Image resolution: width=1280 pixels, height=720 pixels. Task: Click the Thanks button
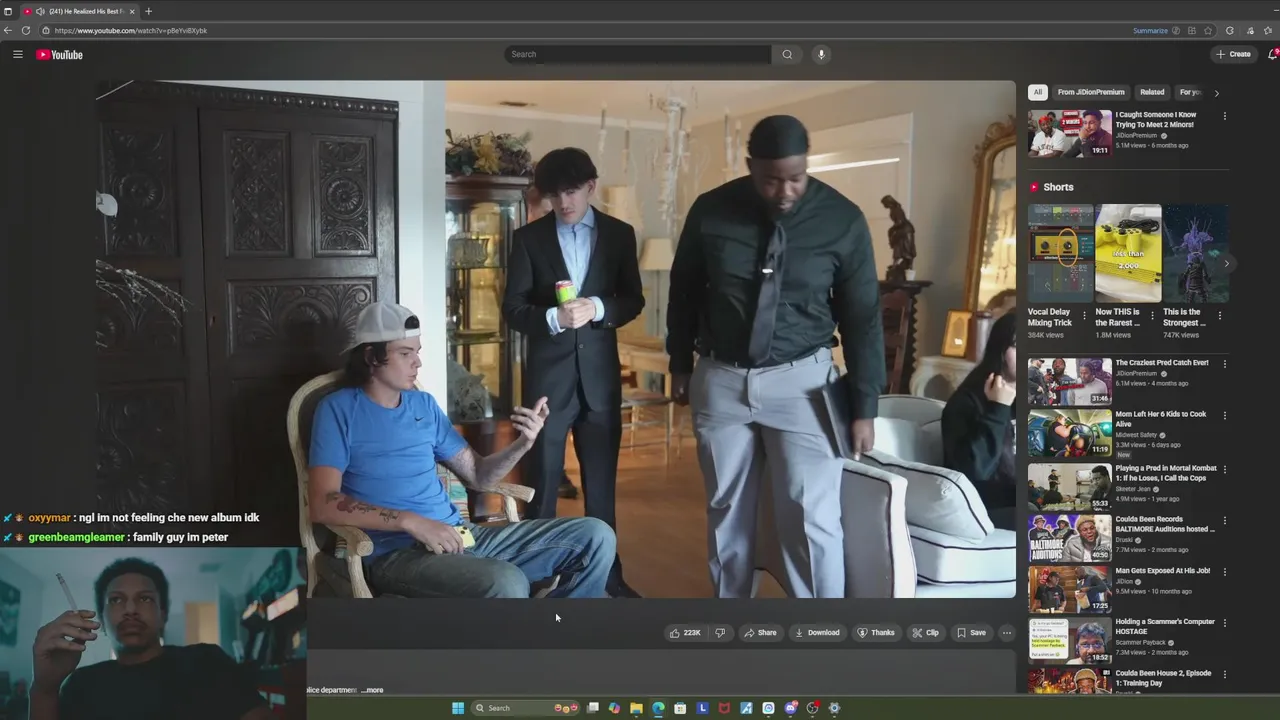pos(876,632)
